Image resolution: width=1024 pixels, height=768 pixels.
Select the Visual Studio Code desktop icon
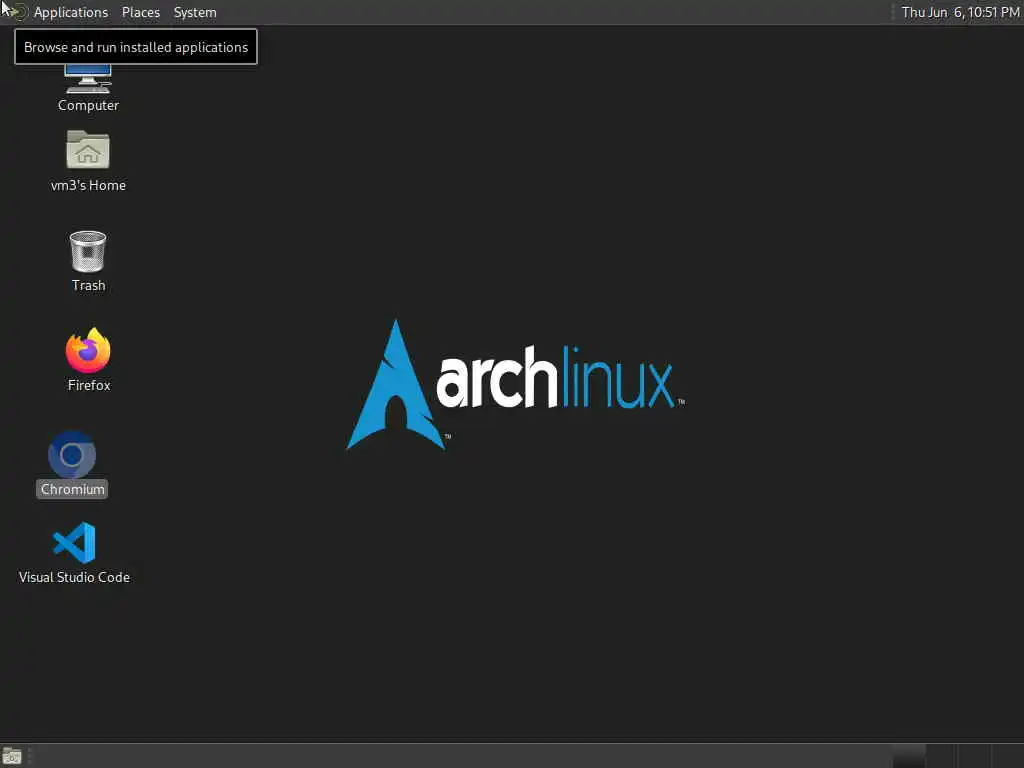74,552
